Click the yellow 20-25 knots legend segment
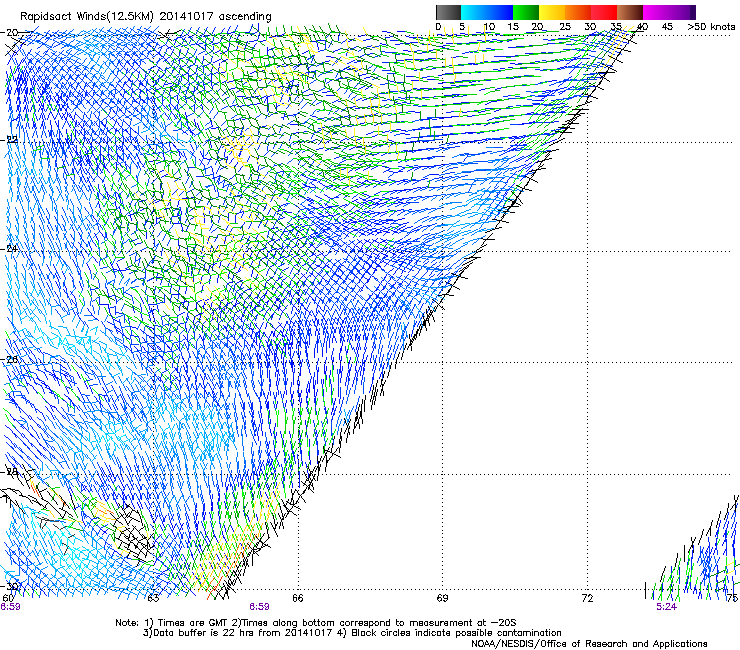 click(552, 12)
